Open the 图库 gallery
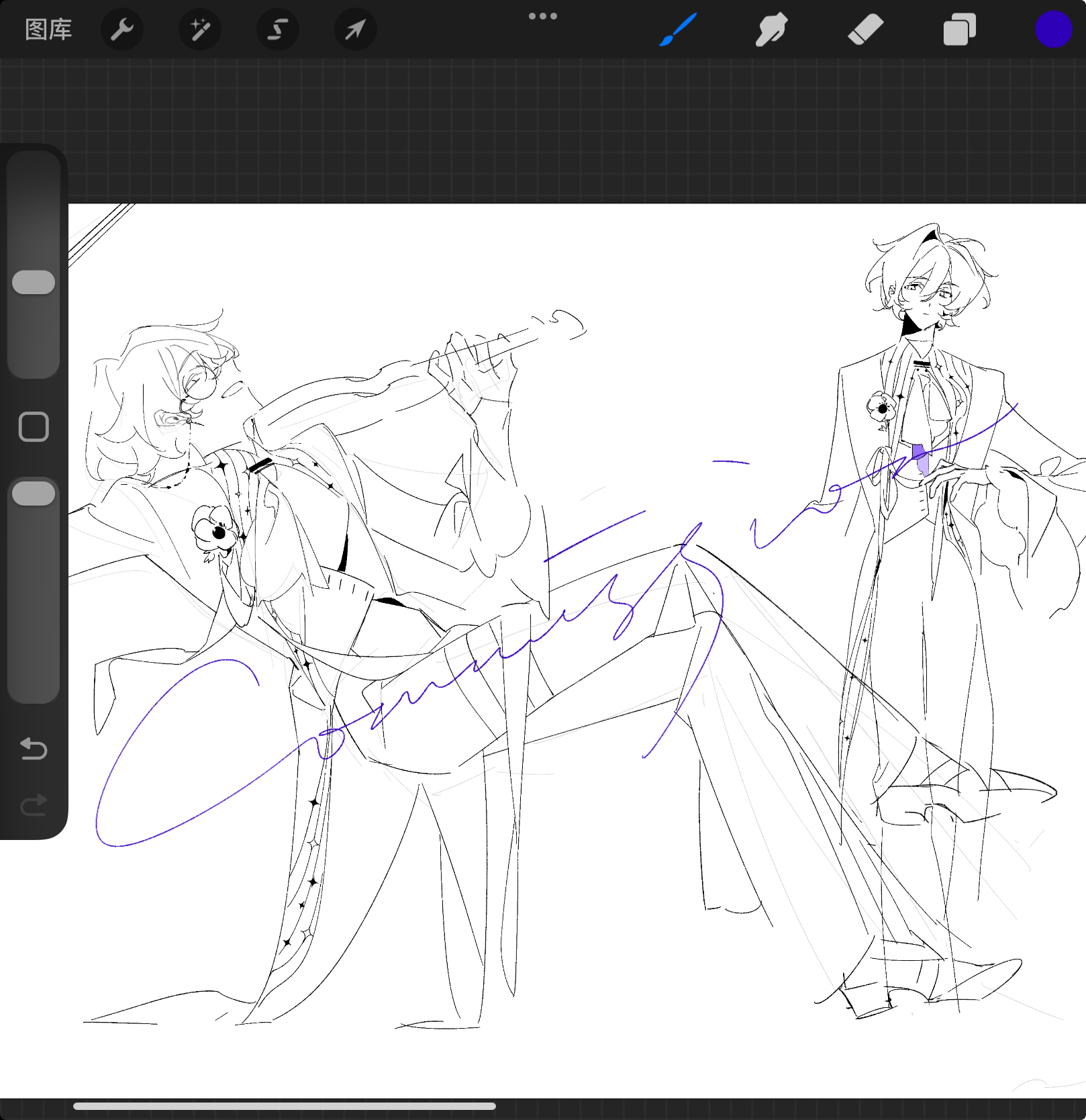This screenshot has height=1120, width=1086. pos(48,30)
